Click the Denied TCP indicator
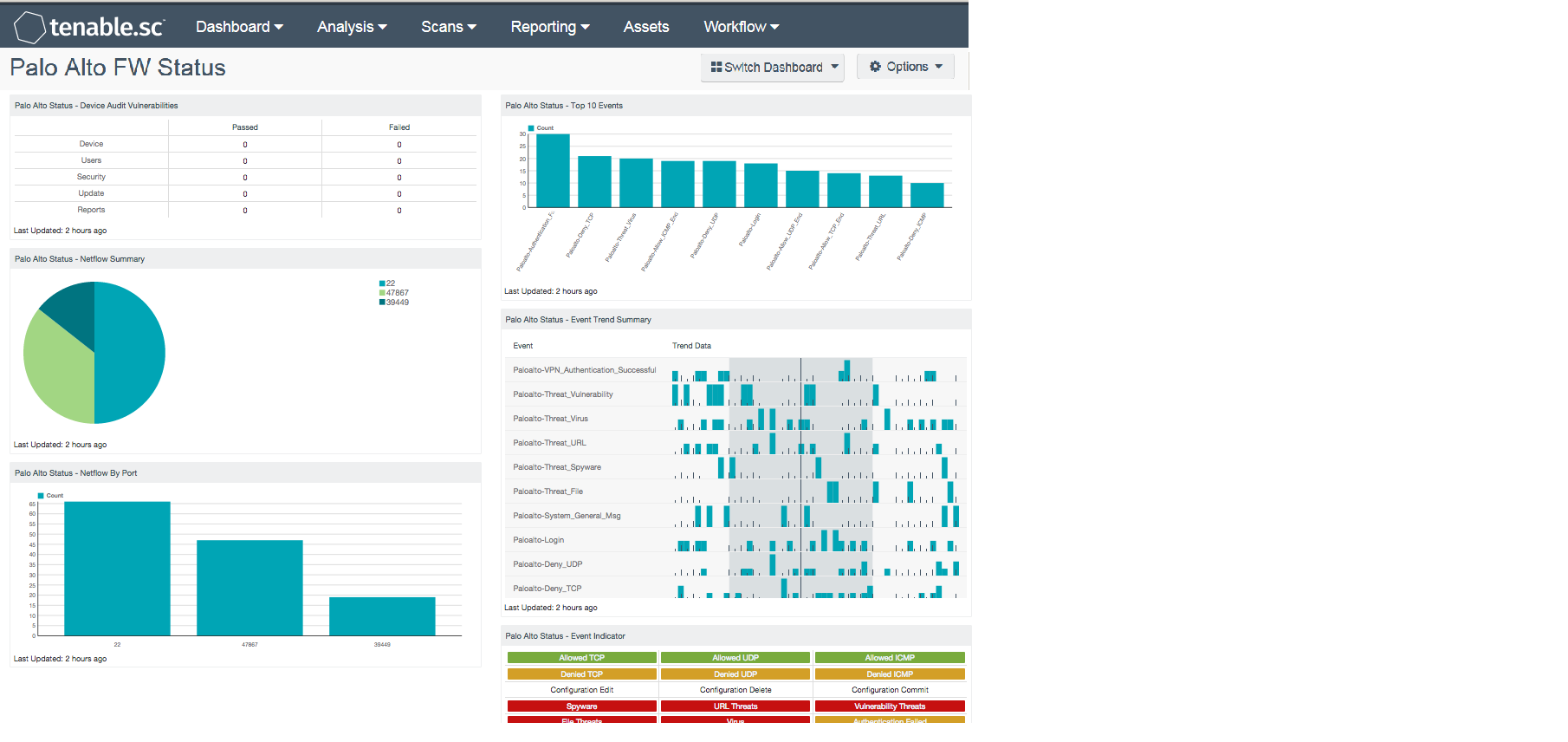 [582, 674]
